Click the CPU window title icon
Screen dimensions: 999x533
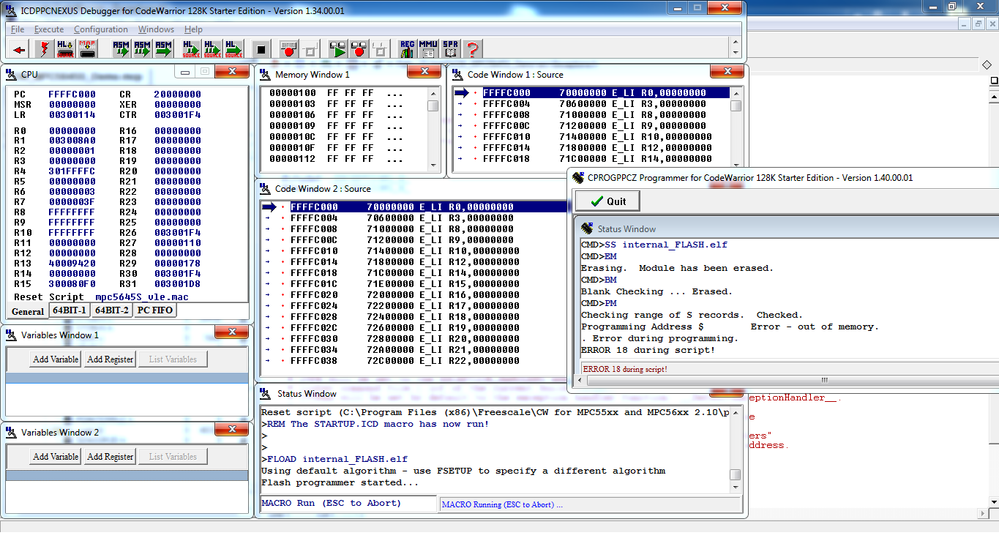click(11, 75)
